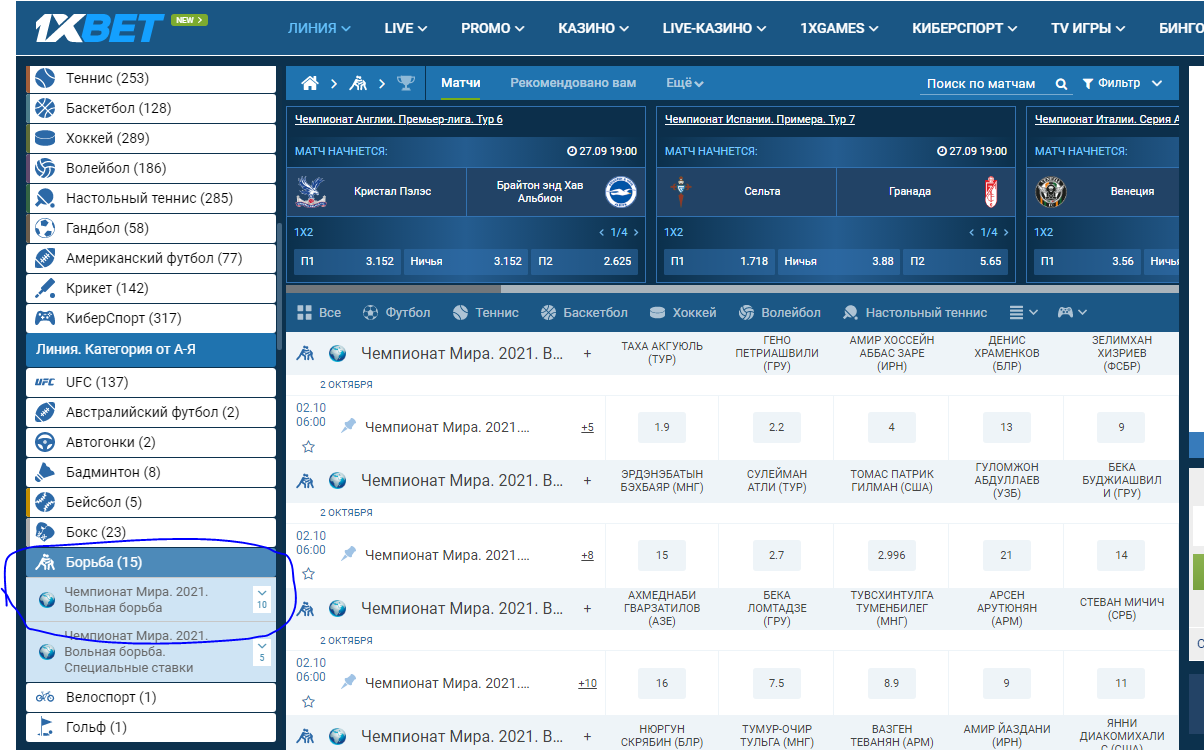
Task: Open the 1XGAMES dropdown menu
Action: coord(840,28)
